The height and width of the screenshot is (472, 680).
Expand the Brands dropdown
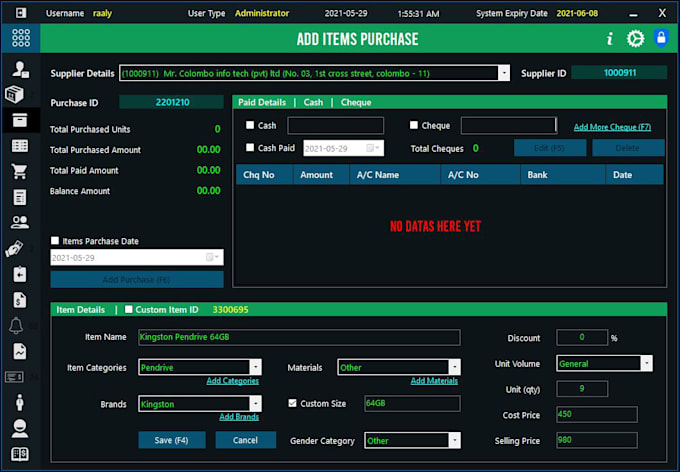pyautogui.click(x=255, y=404)
